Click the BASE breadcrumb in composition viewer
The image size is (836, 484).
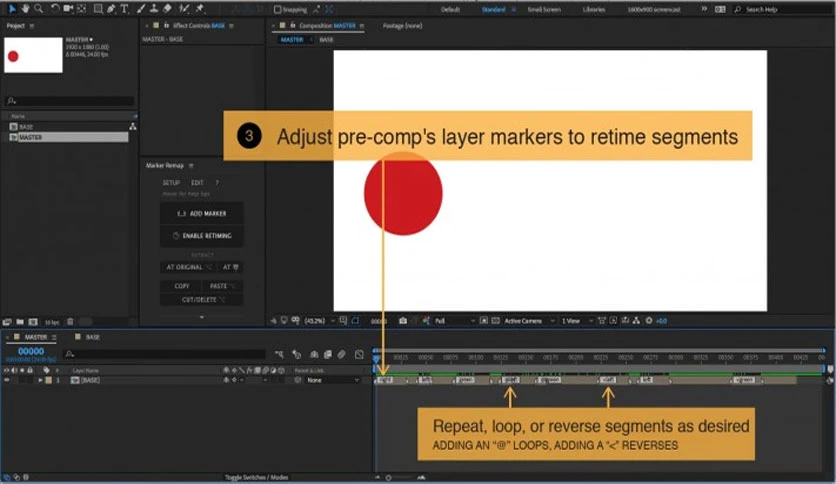[326, 39]
